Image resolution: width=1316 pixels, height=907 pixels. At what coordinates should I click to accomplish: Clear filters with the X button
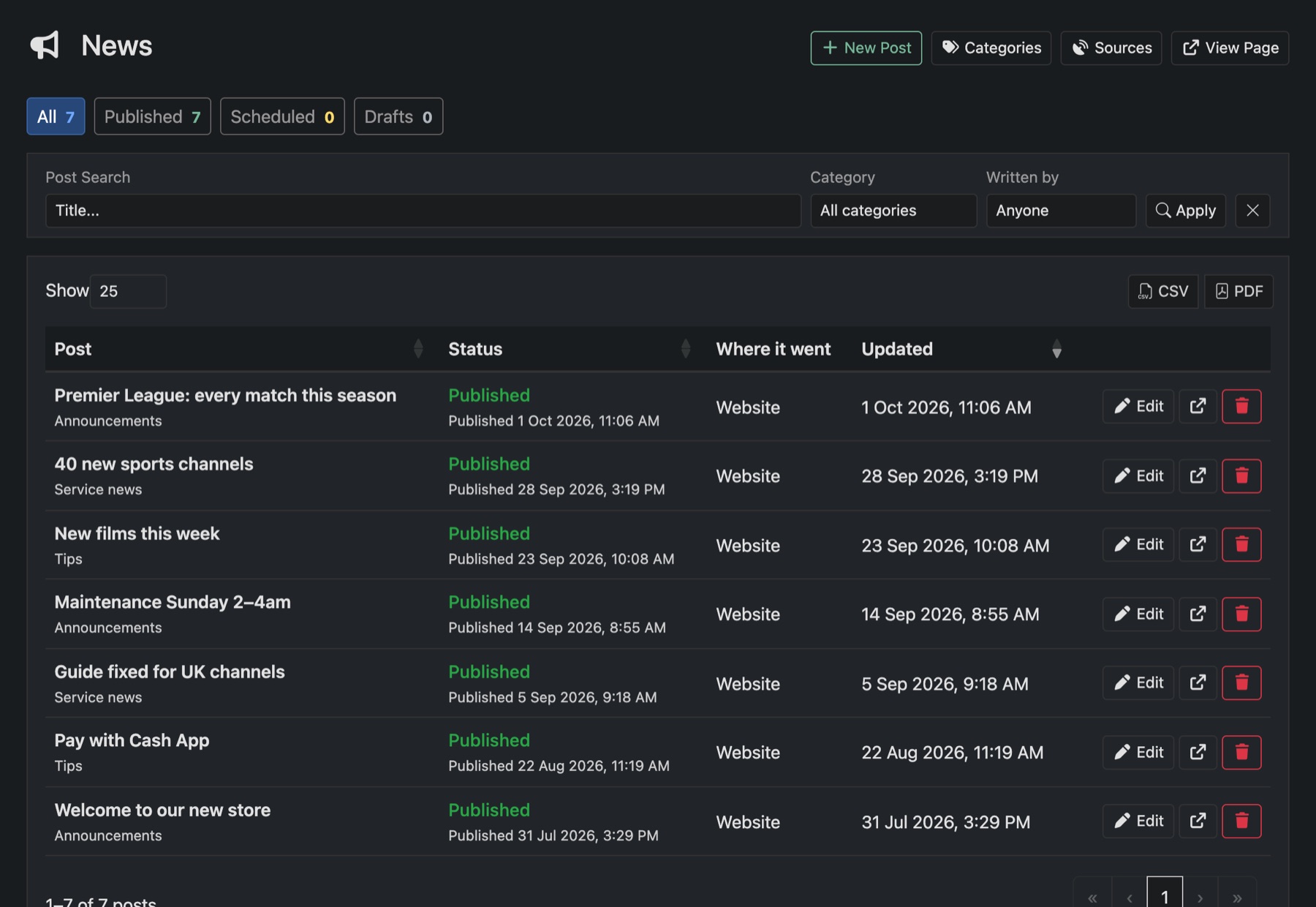1252,211
